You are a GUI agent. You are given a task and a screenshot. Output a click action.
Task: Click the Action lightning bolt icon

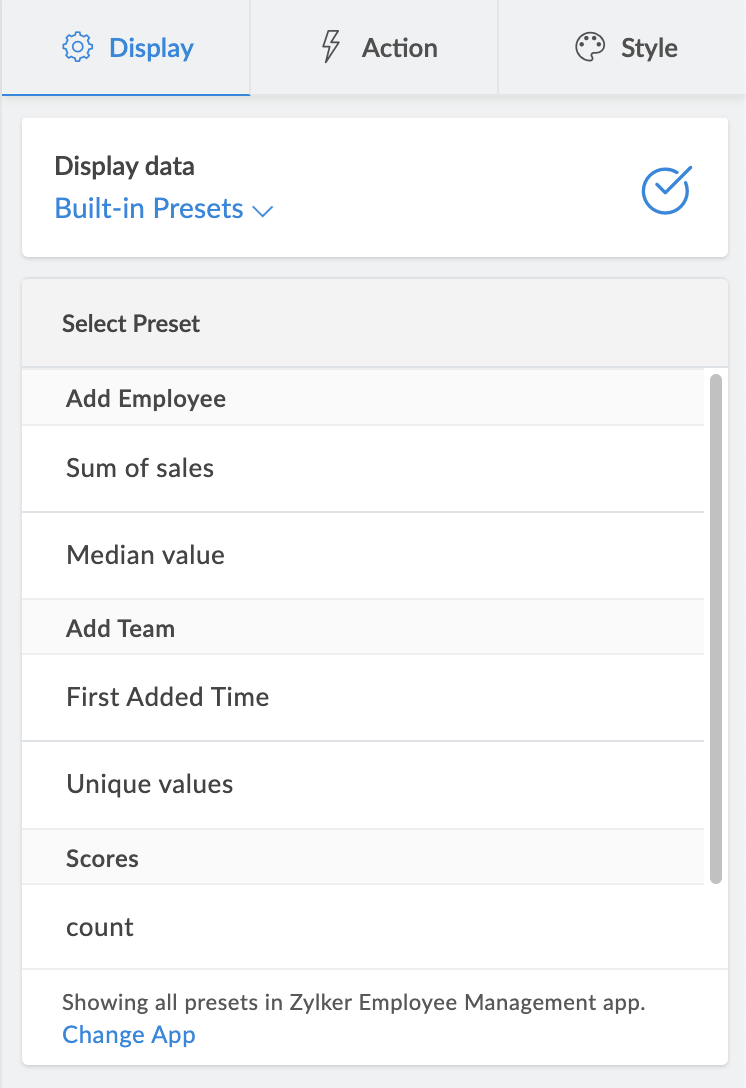(330, 48)
